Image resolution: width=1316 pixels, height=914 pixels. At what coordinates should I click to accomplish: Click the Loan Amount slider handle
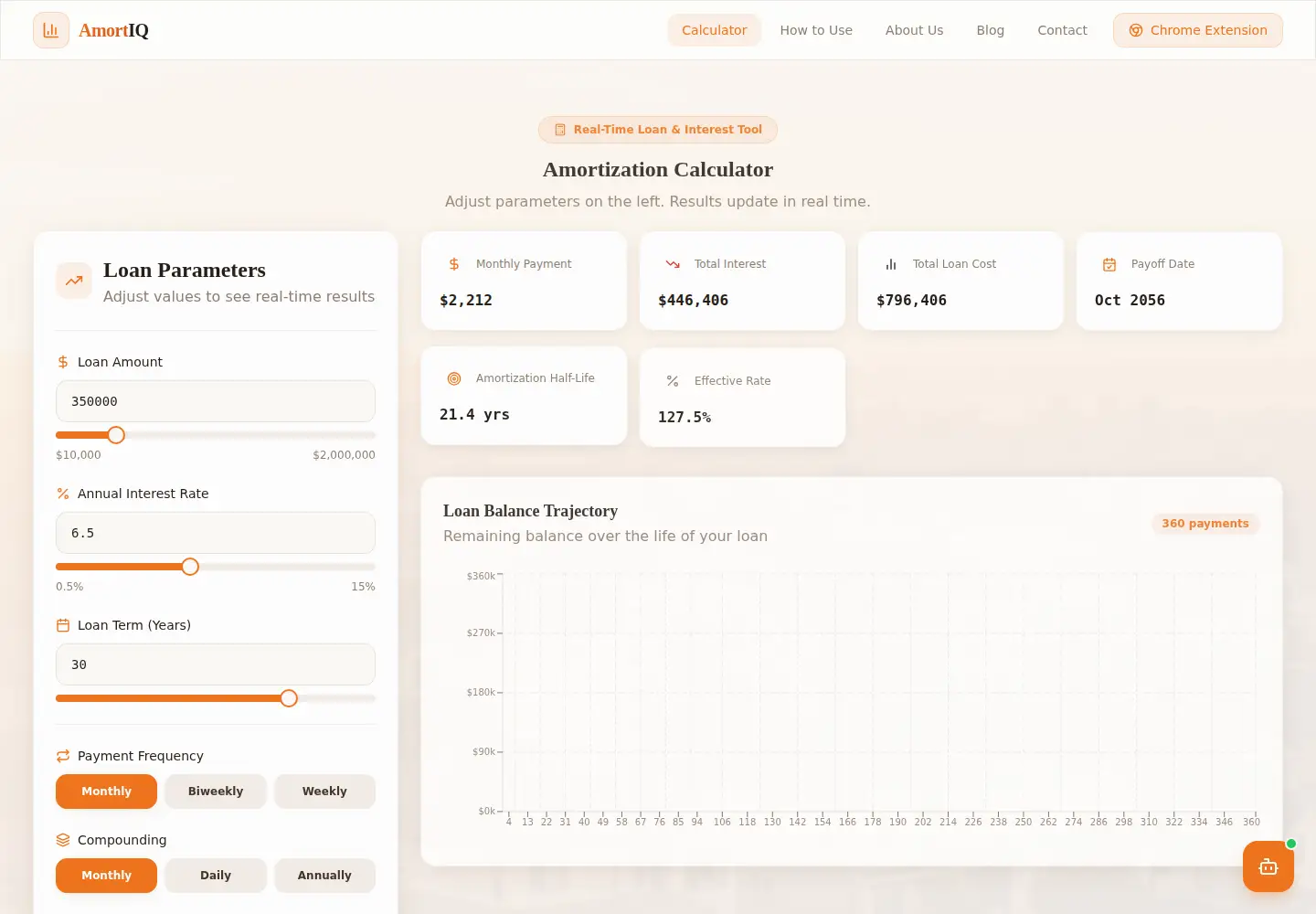[116, 435]
